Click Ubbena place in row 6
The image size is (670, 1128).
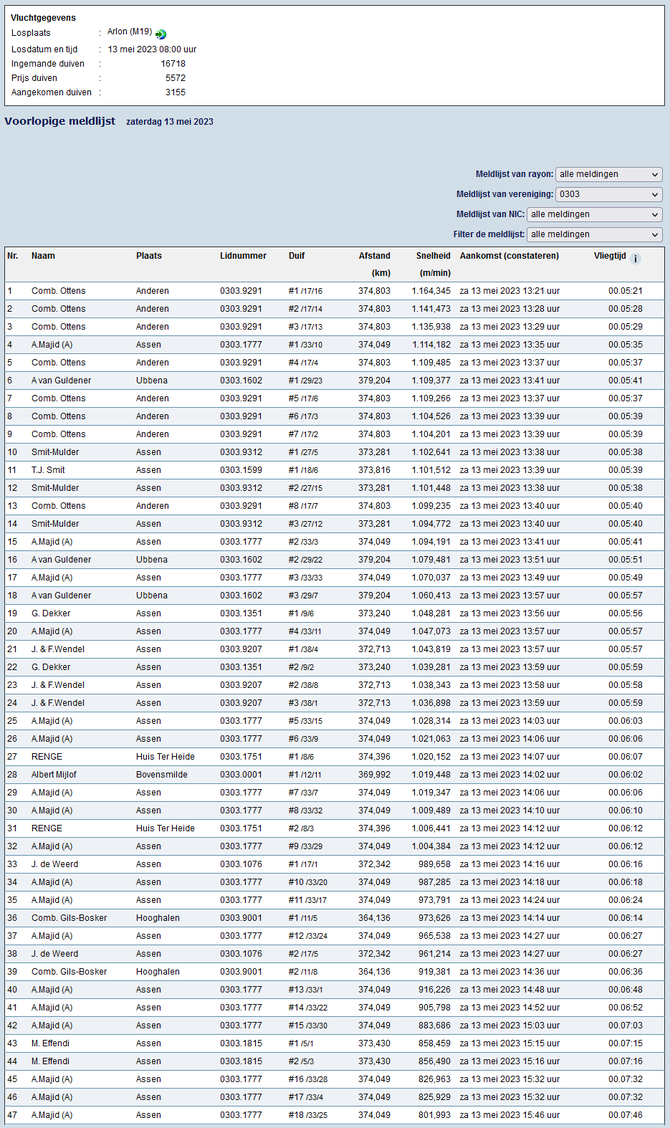(x=152, y=381)
